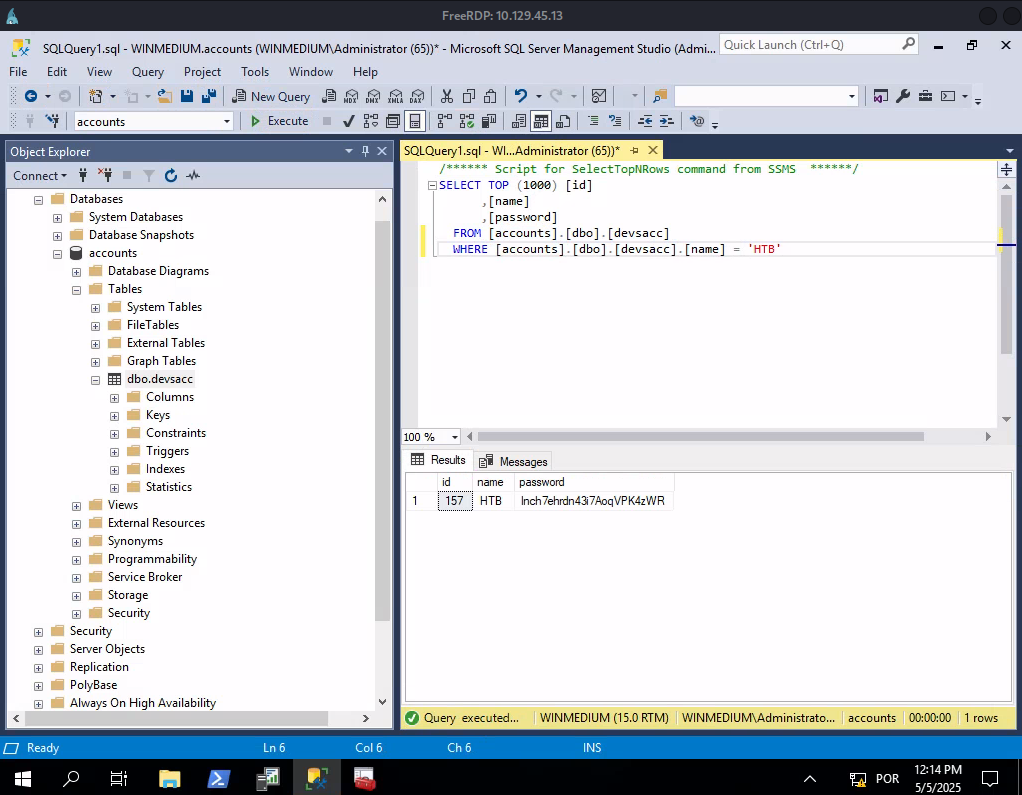Screen dimensions: 1022x795
Task: Click the Object Explorer vertical scrollbar
Action: [x=383, y=420]
